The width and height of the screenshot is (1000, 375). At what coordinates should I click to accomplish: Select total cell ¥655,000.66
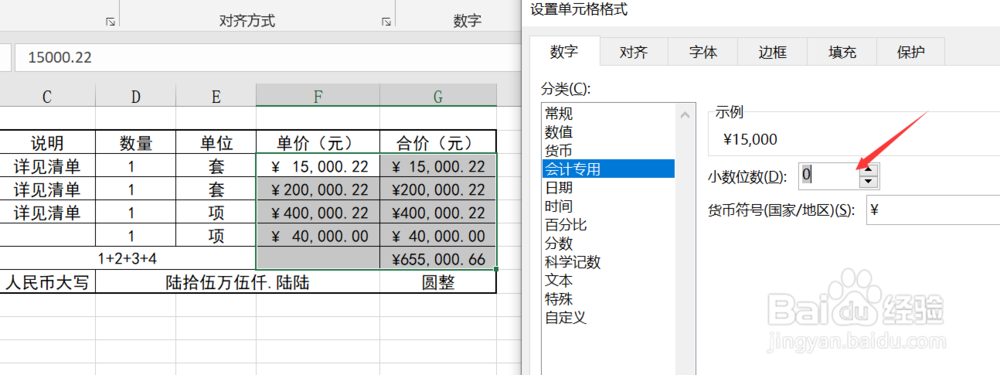438,259
